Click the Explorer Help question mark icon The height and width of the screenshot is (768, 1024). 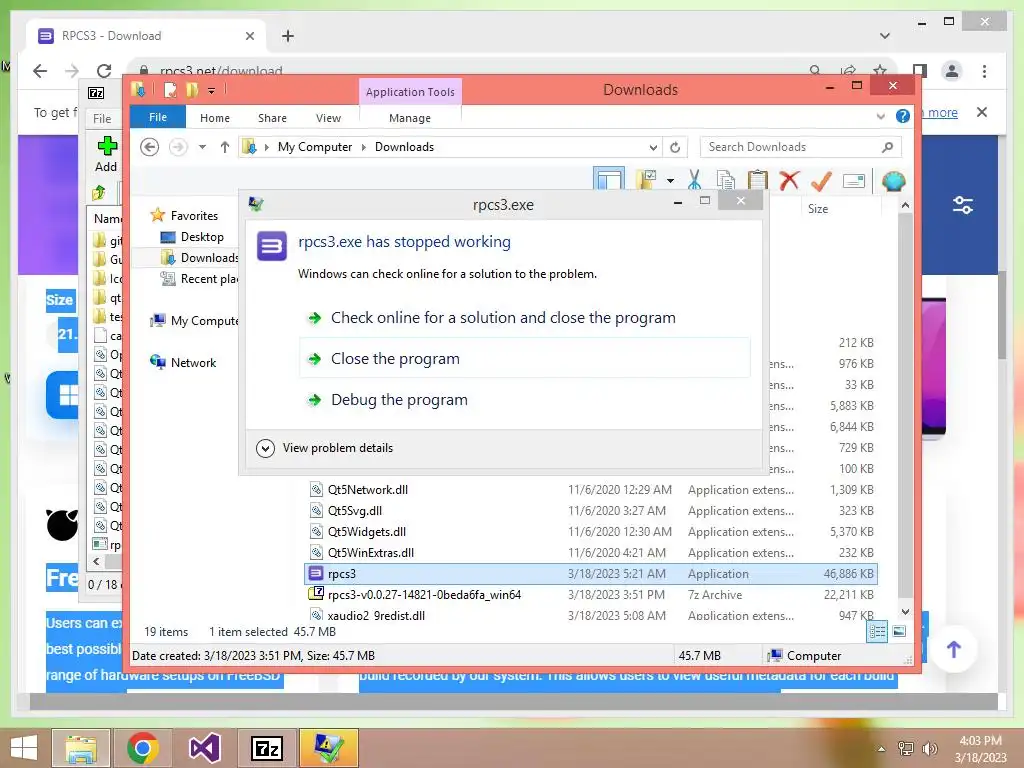pyautogui.click(x=903, y=116)
